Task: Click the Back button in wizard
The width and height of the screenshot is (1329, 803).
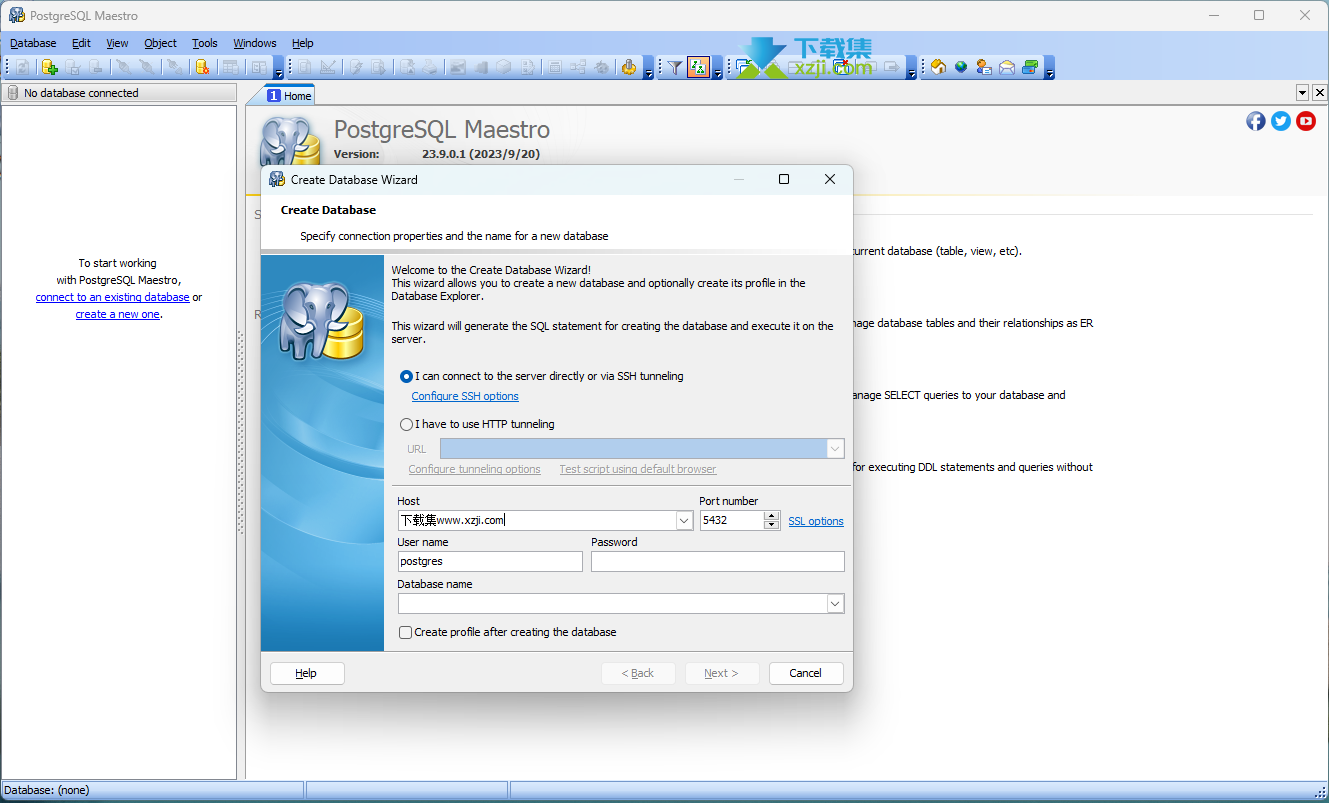Action: tap(638, 673)
